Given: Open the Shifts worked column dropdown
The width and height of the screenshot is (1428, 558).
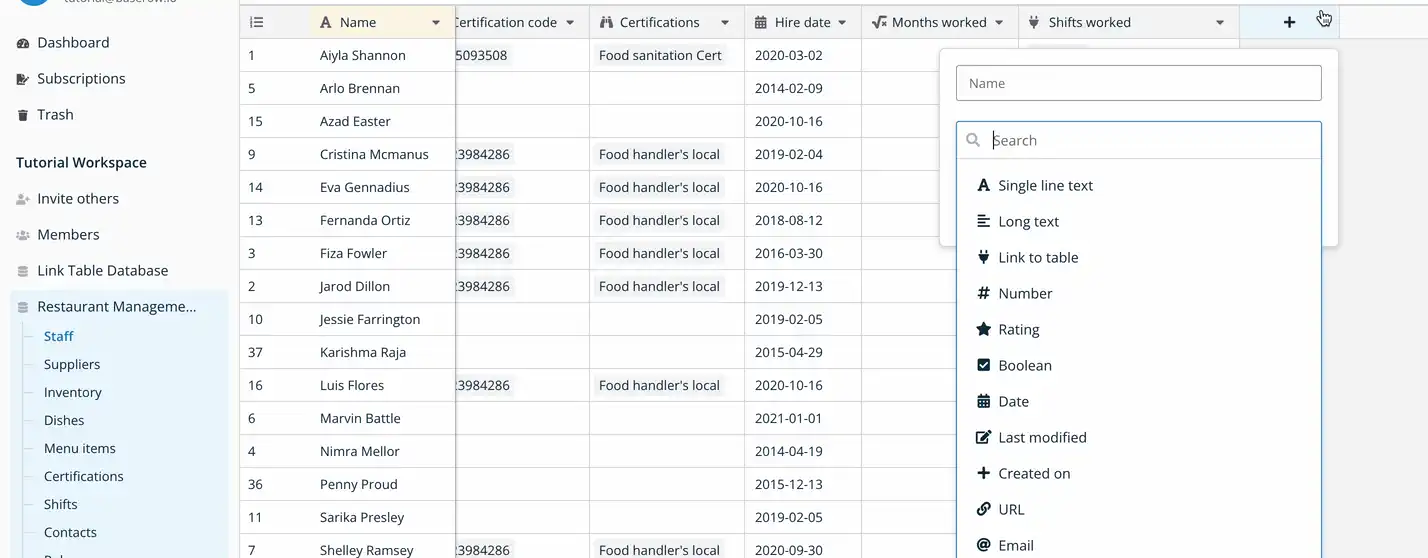Looking at the screenshot, I should [x=1220, y=22].
